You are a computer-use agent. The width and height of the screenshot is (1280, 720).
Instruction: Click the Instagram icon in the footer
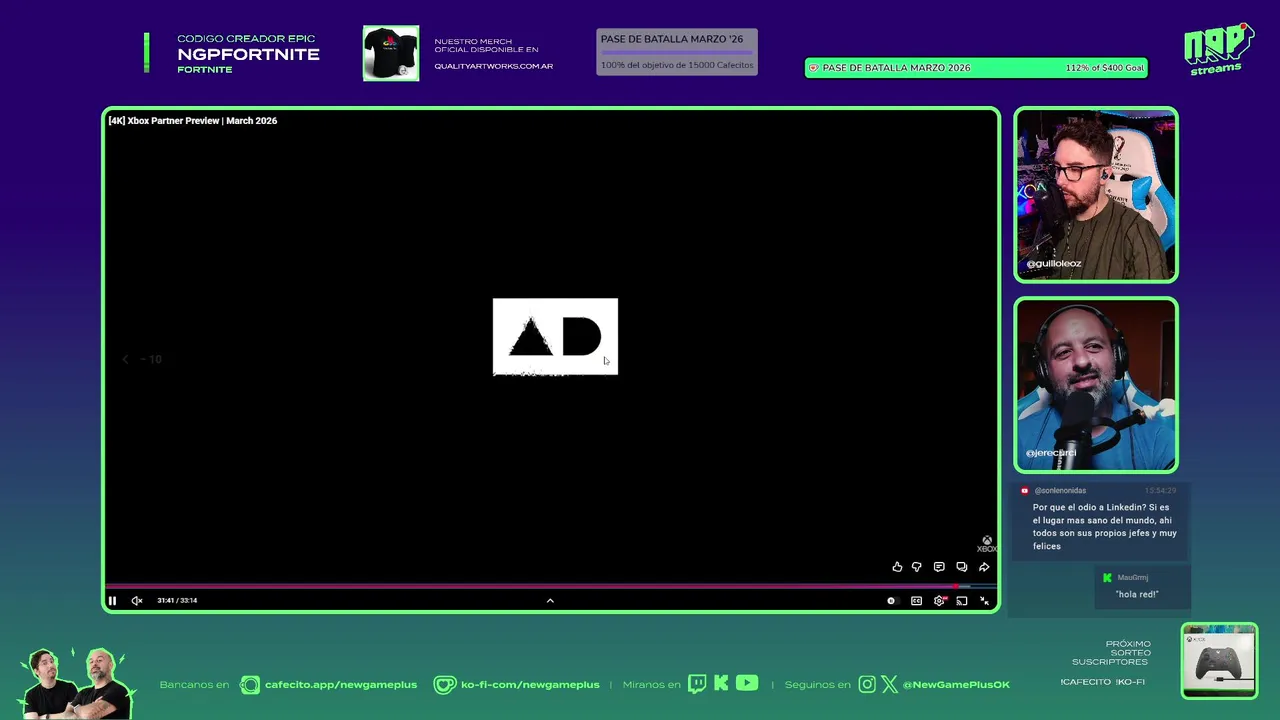867,685
